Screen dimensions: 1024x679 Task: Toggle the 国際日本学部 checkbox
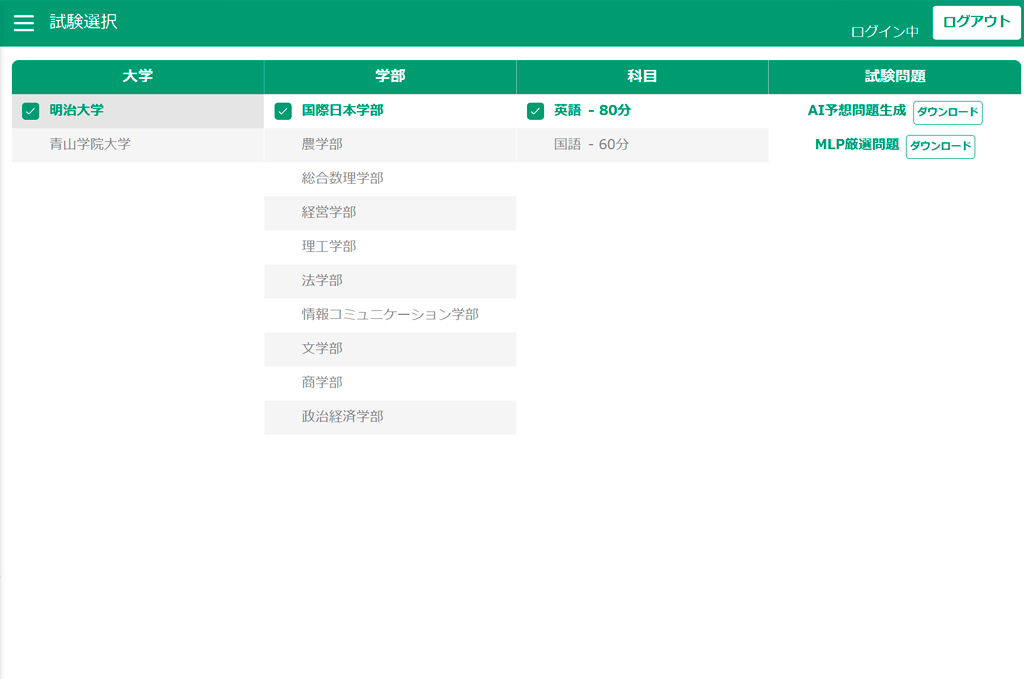pyautogui.click(x=283, y=111)
